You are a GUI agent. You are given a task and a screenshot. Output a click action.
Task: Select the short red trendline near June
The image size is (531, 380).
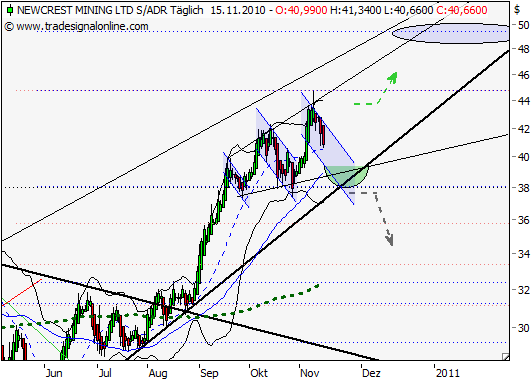click(22, 292)
